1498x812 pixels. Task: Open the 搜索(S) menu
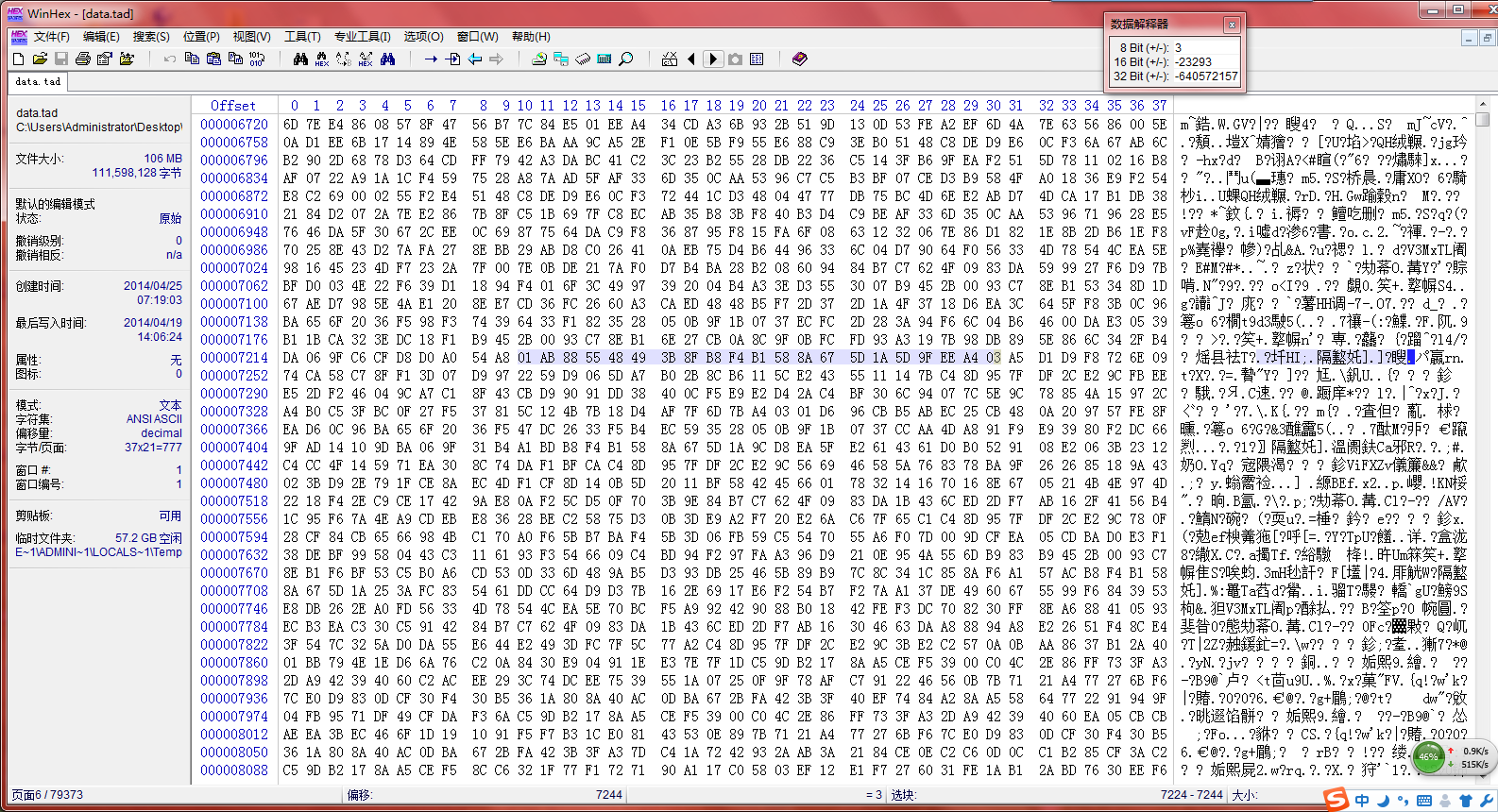pyautogui.click(x=151, y=37)
